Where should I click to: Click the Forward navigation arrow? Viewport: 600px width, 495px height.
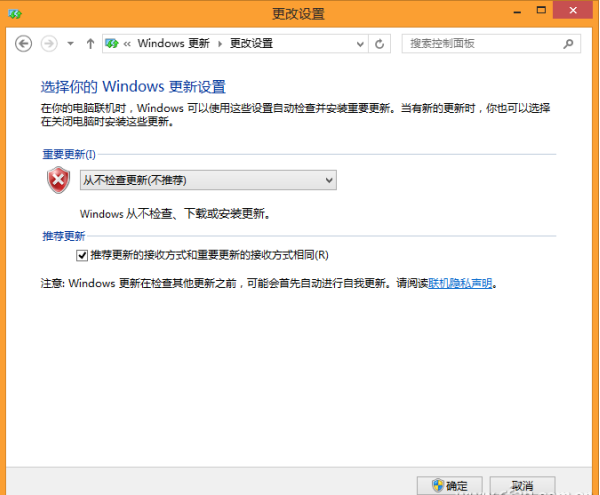coord(48,44)
